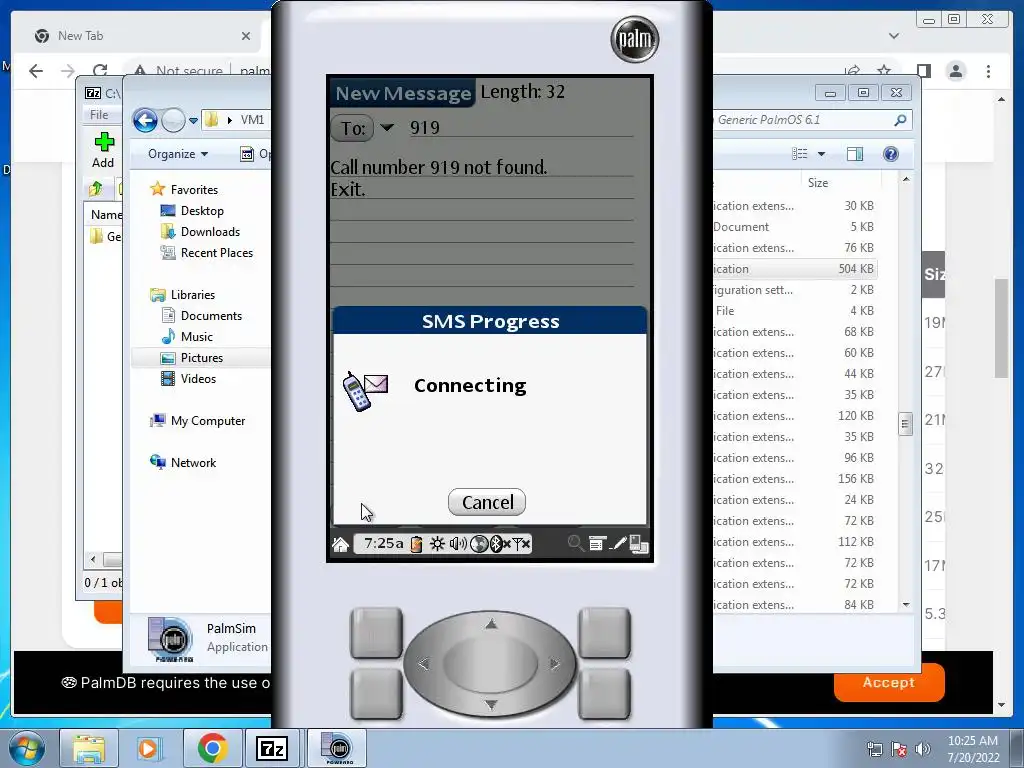Open the To: recipient dropdown arrow
1024x768 pixels.
click(x=387, y=127)
